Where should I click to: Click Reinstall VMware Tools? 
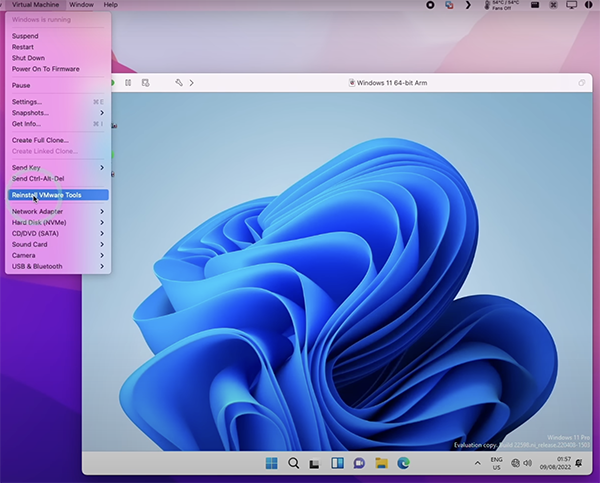point(58,195)
